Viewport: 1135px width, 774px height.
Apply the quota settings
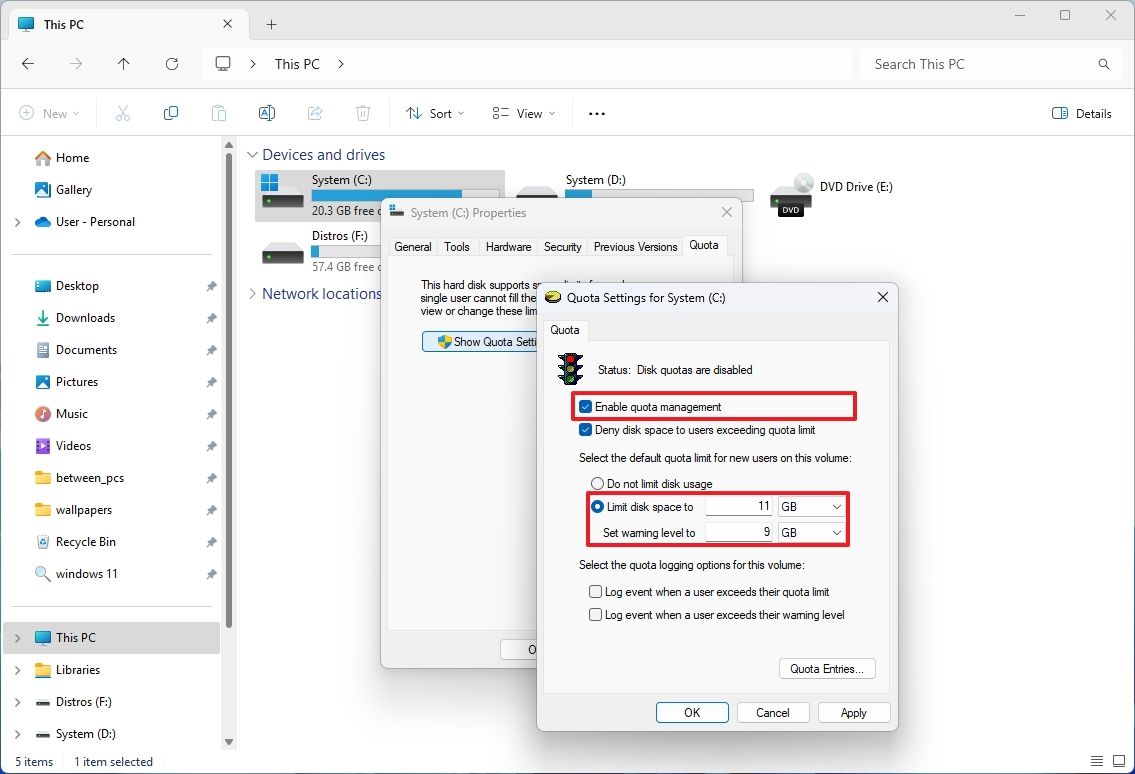tap(853, 712)
